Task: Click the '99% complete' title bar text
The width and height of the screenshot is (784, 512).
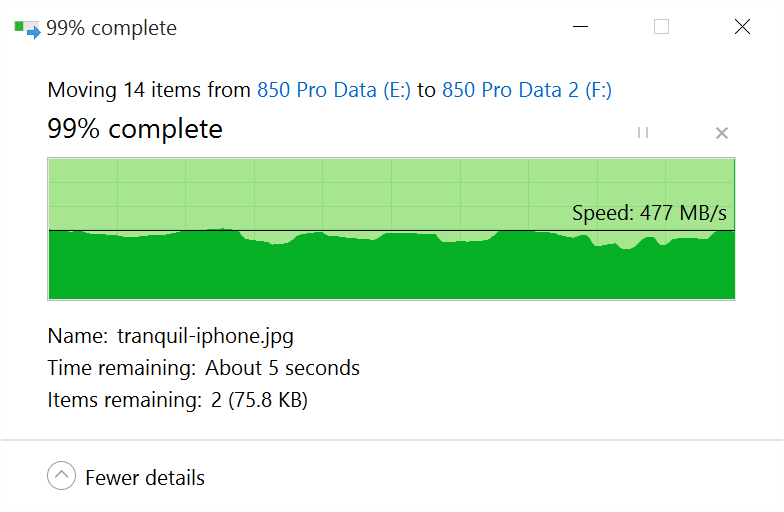Action: (x=111, y=28)
